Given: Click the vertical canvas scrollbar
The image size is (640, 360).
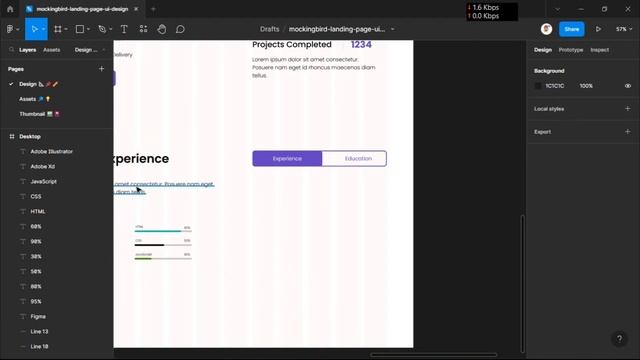Looking at the screenshot, I should (x=522, y=284).
